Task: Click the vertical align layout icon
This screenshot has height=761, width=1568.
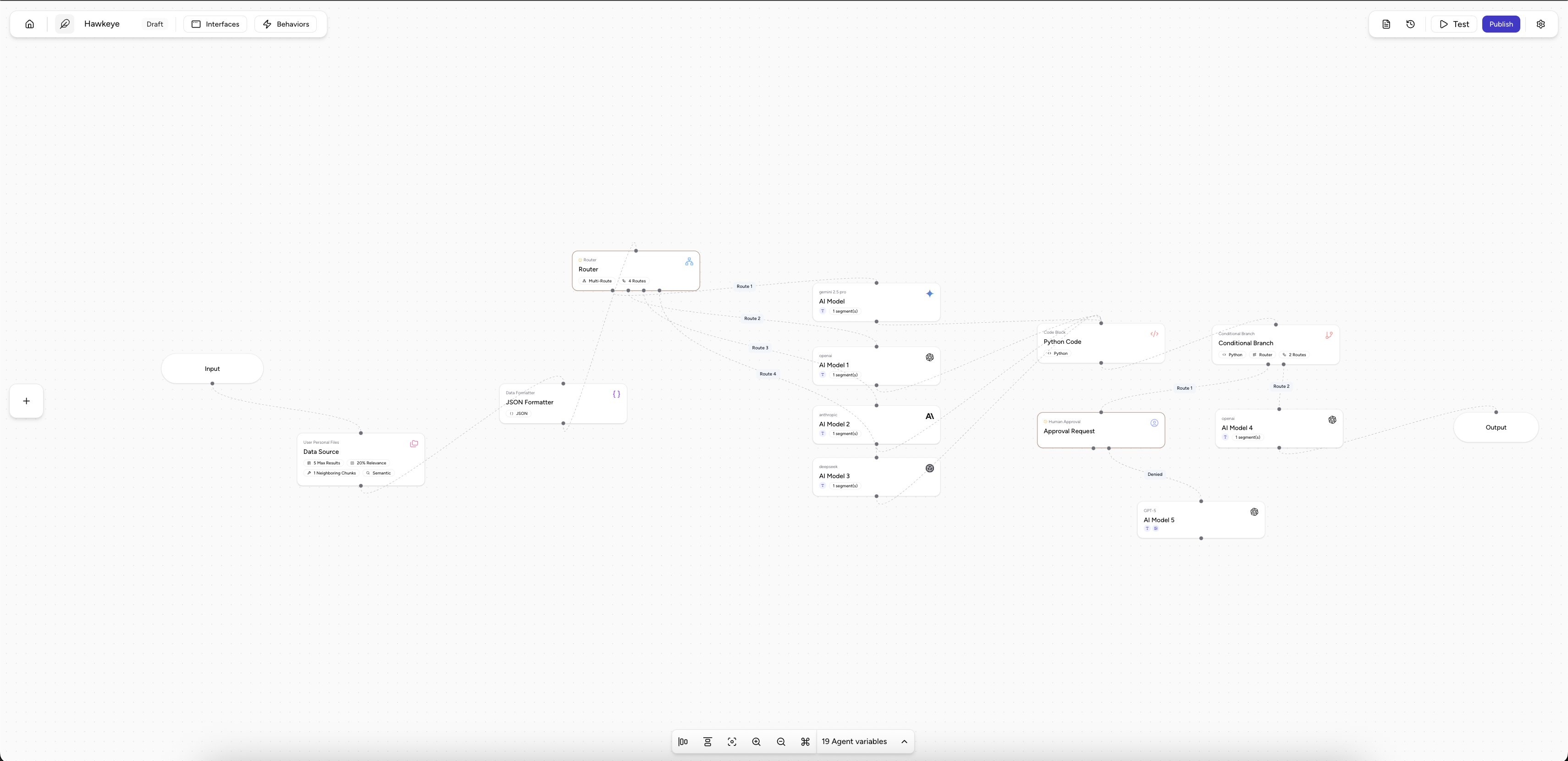Action: (707, 742)
